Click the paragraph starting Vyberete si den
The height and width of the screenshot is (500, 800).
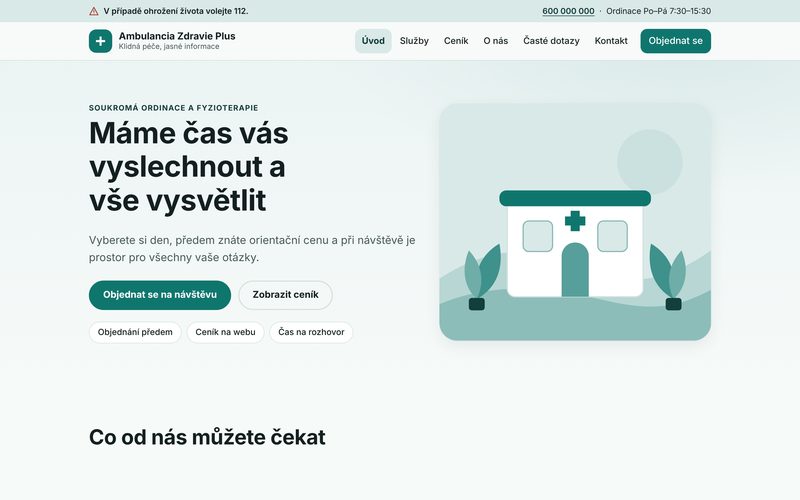pyautogui.click(x=252, y=248)
